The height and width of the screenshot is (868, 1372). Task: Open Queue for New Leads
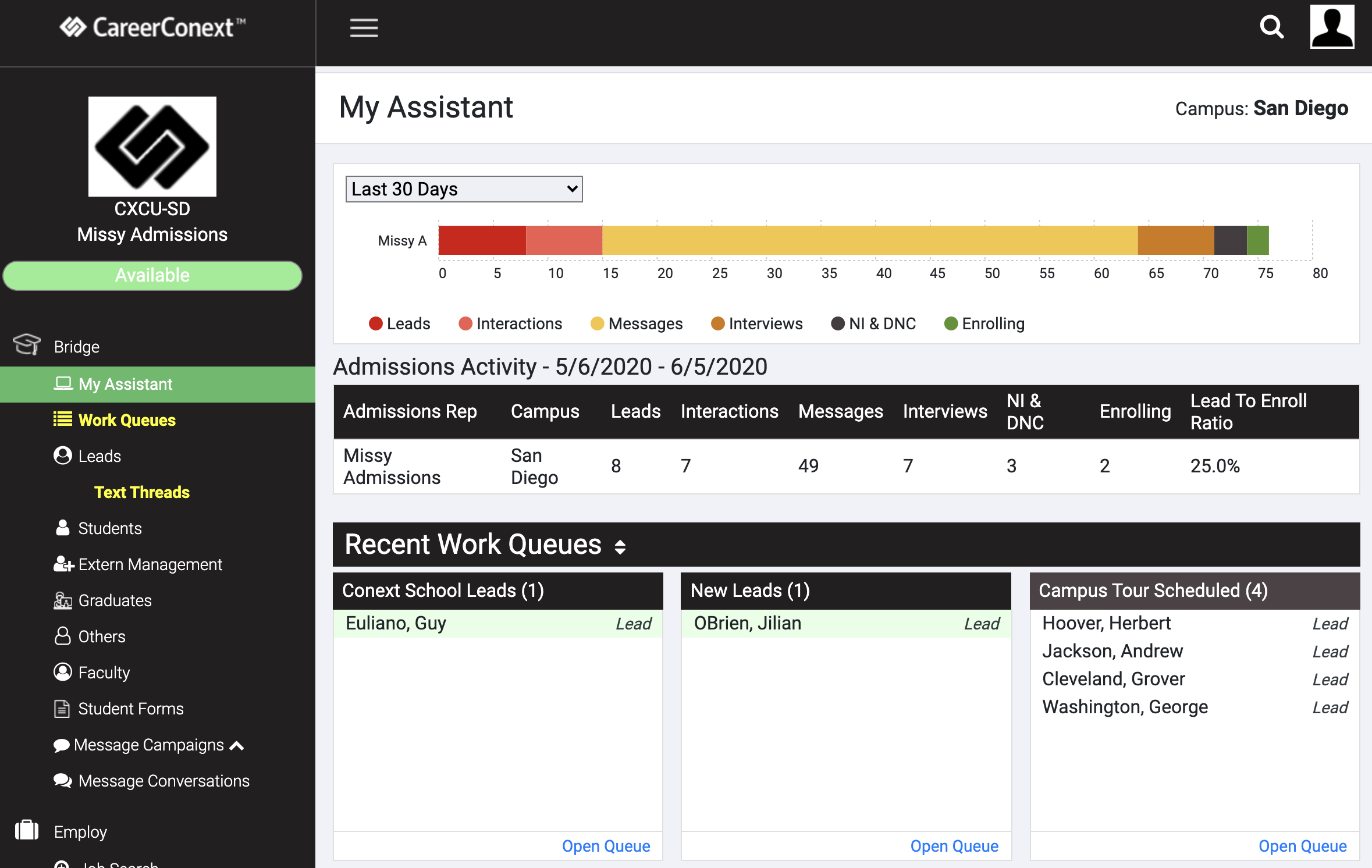tap(954, 846)
